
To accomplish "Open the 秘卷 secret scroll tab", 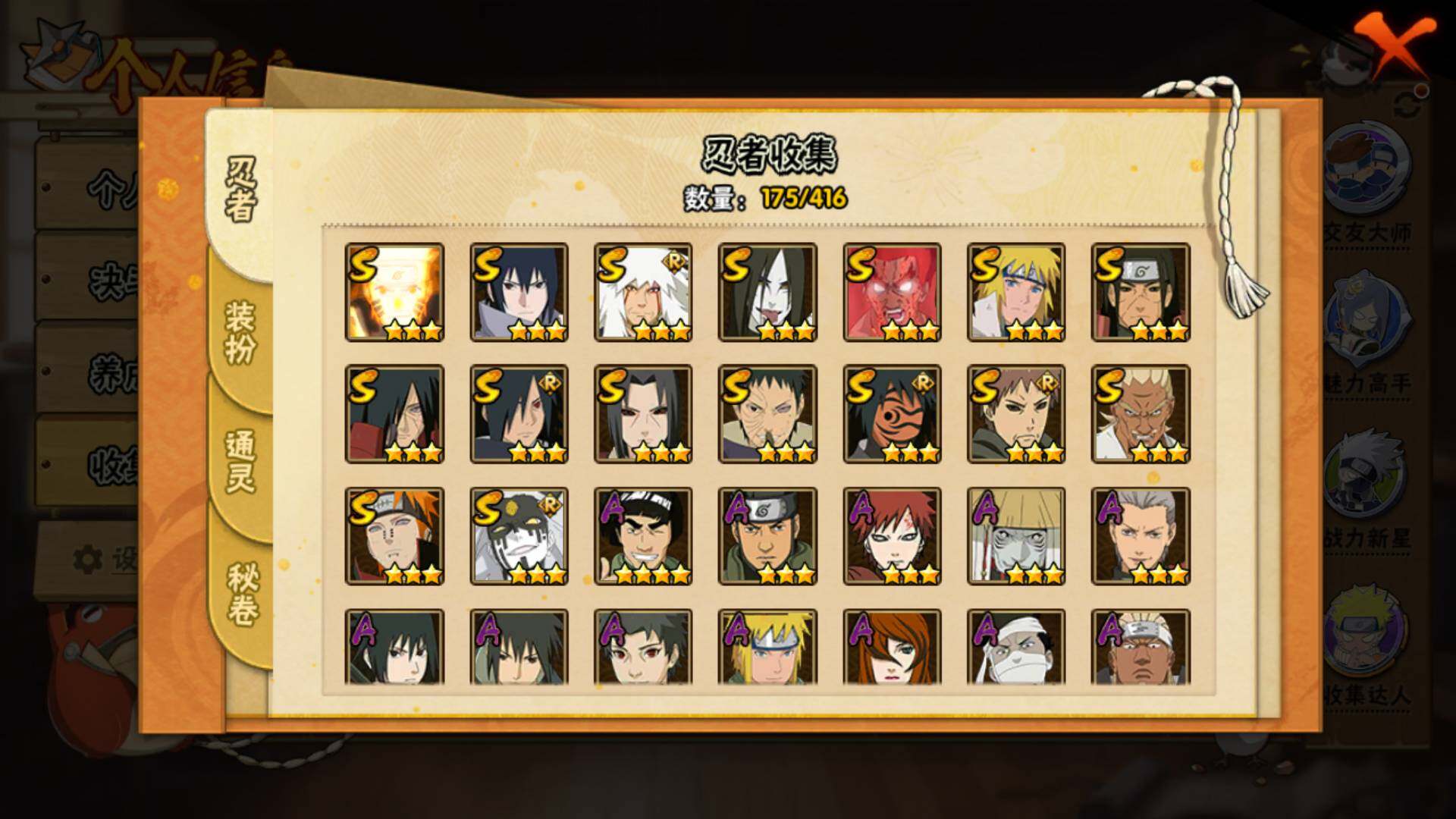I will [x=243, y=595].
